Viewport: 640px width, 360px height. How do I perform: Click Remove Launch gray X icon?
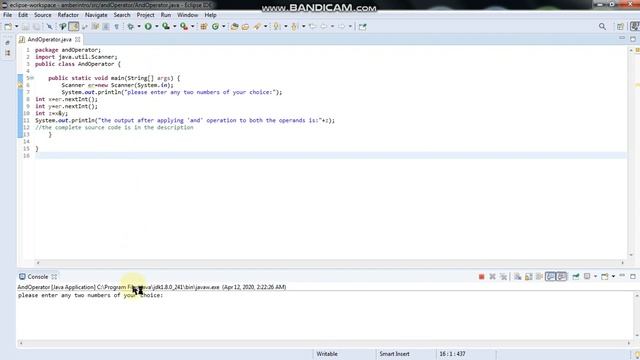coord(493,277)
